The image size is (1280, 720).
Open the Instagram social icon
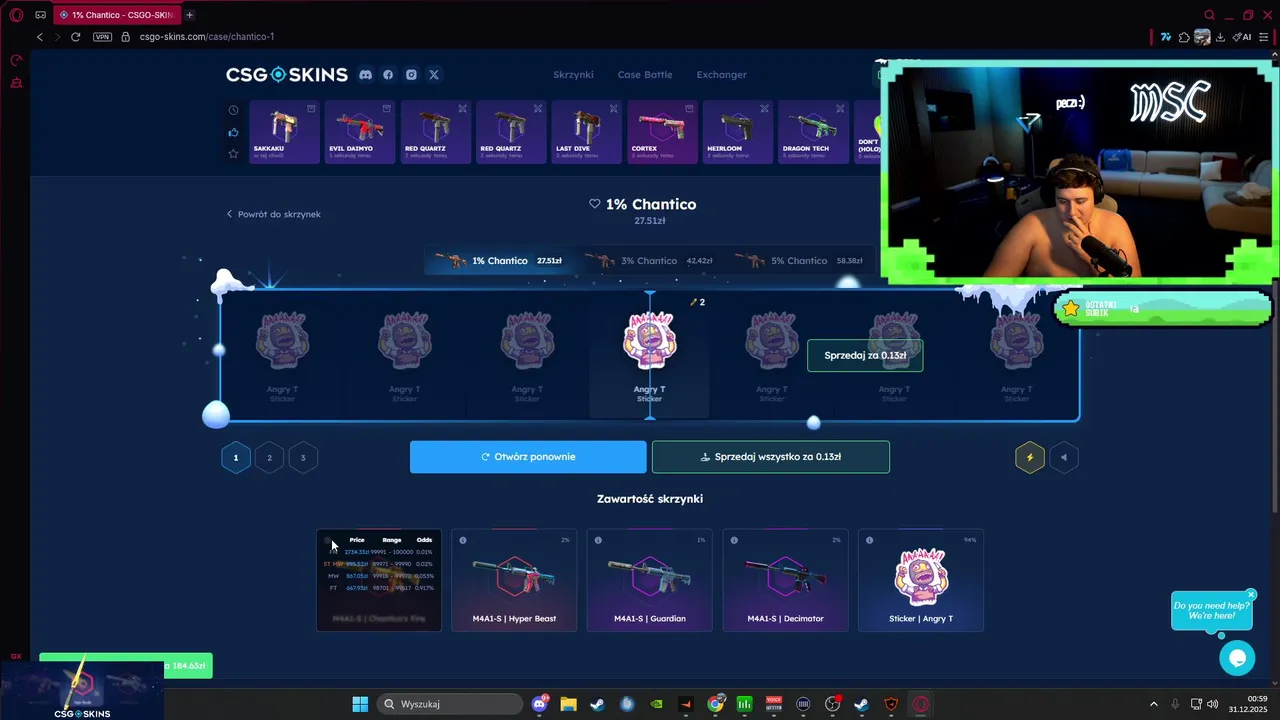click(411, 75)
